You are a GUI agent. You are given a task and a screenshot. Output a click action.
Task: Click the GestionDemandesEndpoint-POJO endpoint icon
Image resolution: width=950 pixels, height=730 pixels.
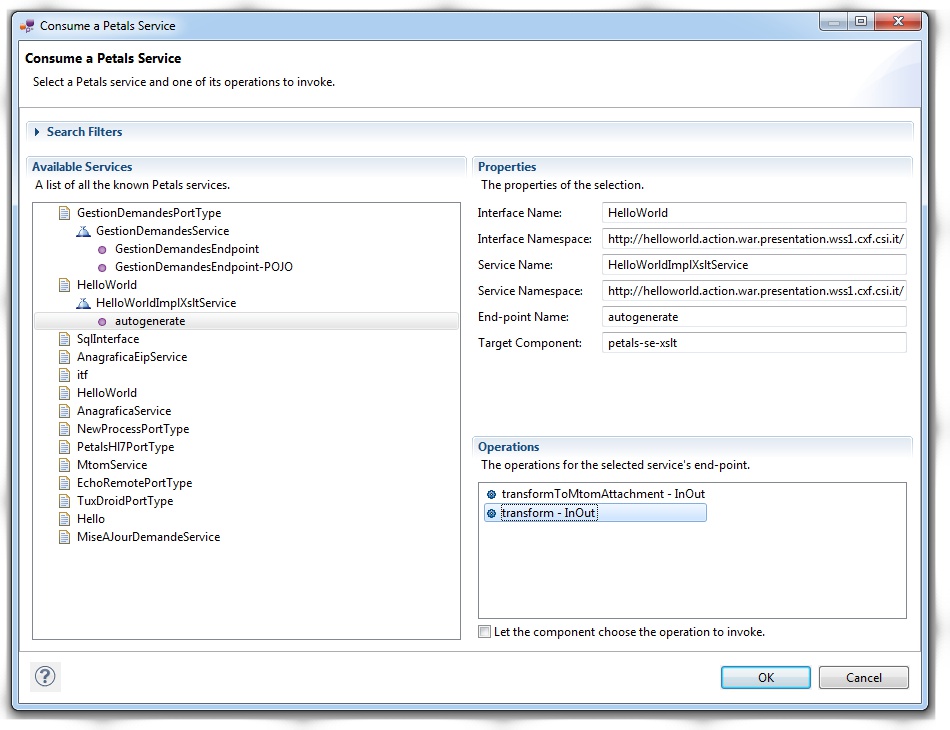tap(103, 267)
